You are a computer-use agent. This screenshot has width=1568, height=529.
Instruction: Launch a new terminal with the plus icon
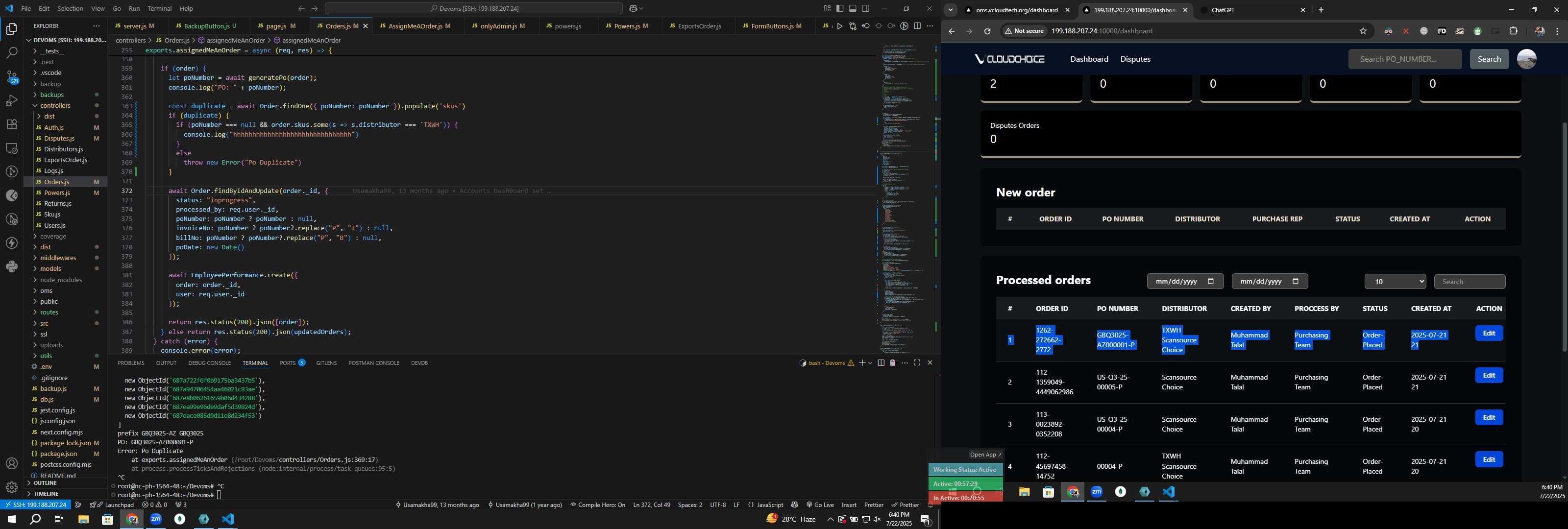pos(862,363)
